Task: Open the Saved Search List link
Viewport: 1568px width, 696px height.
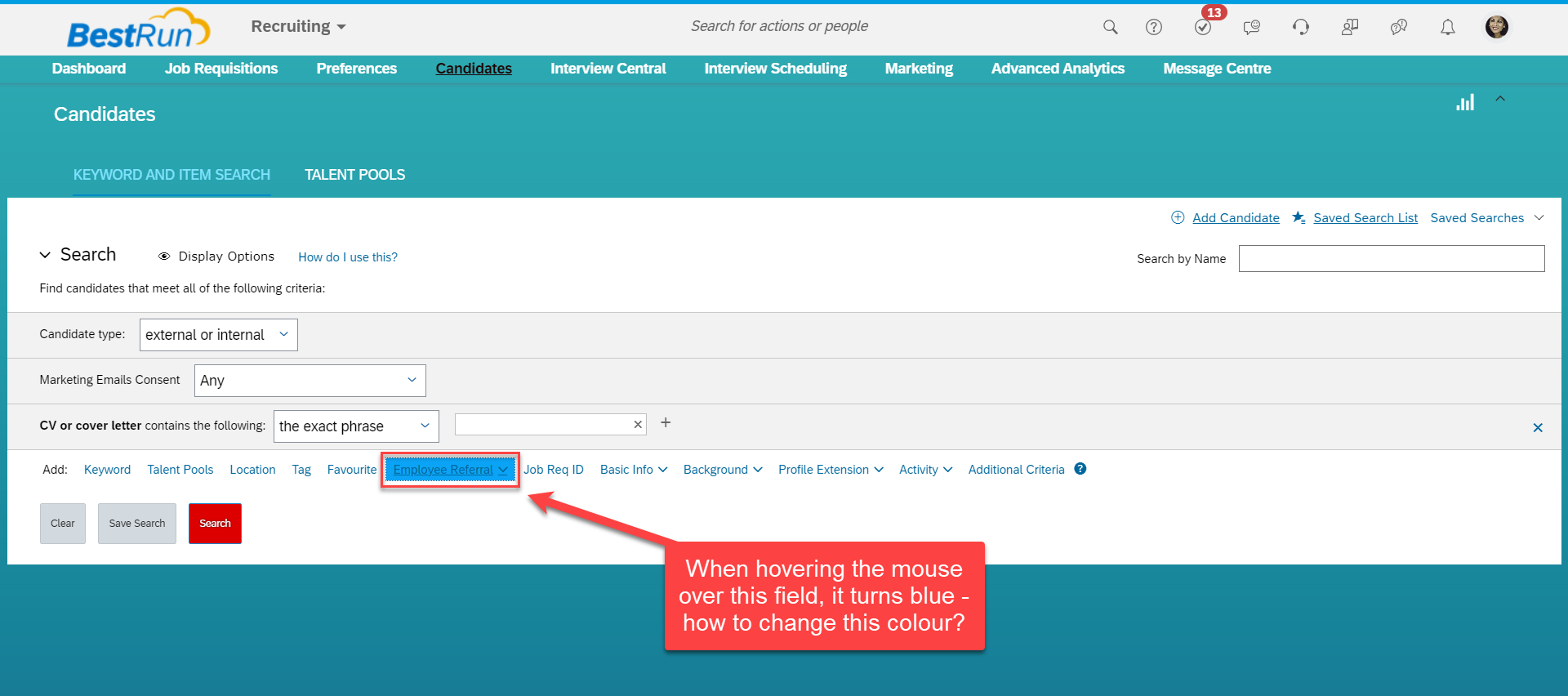Action: (x=1365, y=217)
